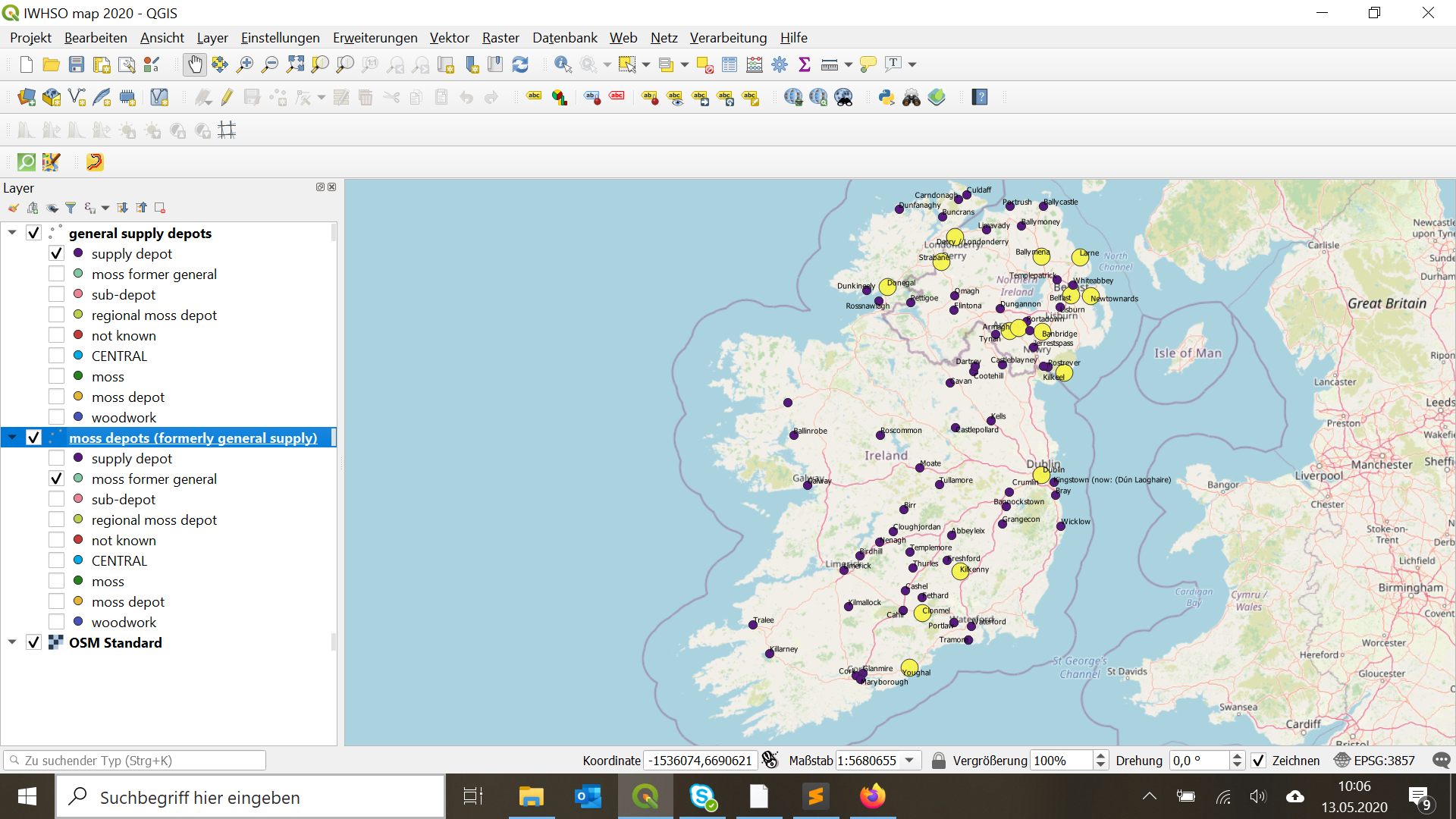Activate the Pan Map tool
Viewport: 1456px width, 819px height.
pos(195,64)
